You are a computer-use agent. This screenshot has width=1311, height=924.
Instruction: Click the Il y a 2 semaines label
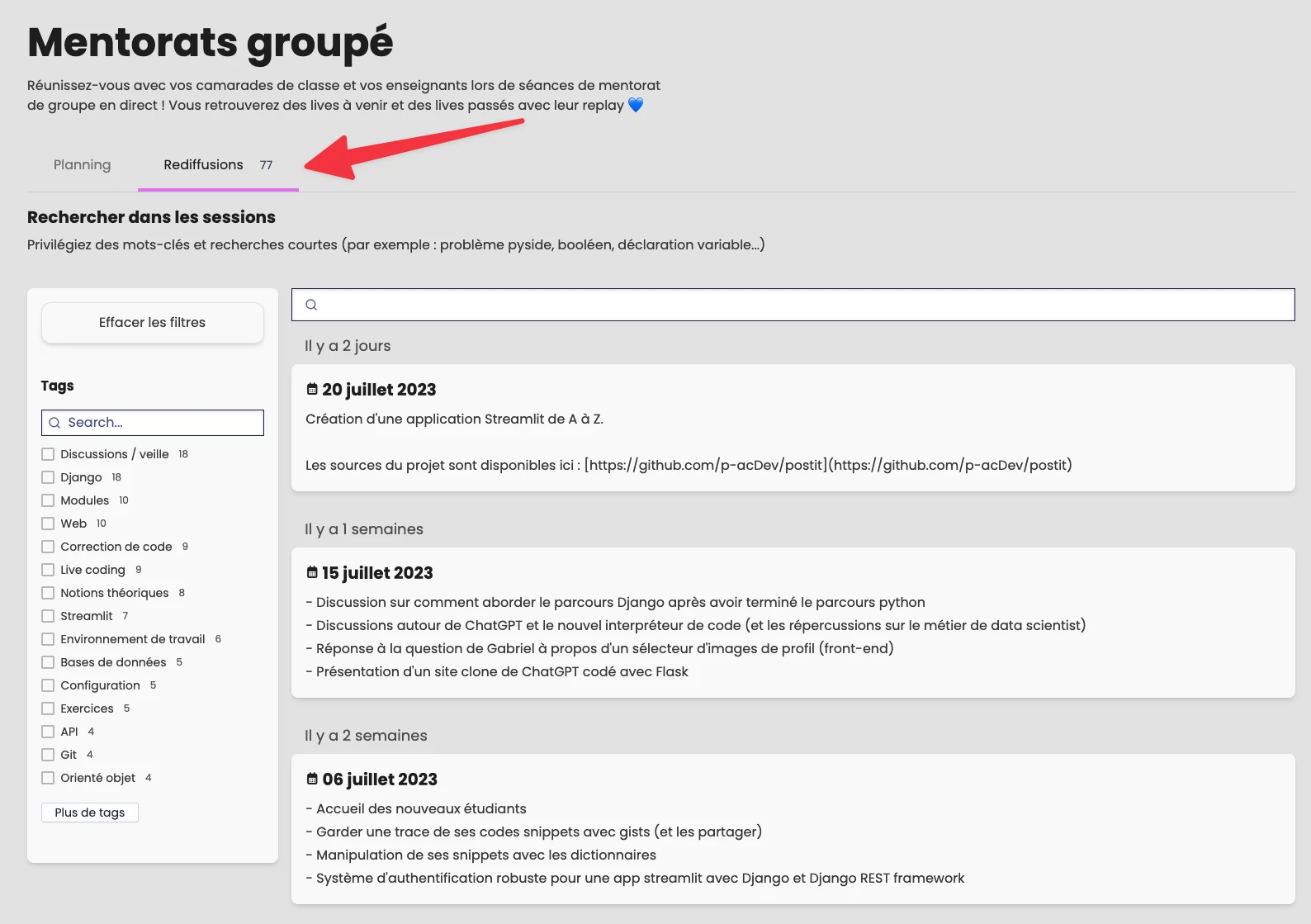pyautogui.click(x=366, y=736)
